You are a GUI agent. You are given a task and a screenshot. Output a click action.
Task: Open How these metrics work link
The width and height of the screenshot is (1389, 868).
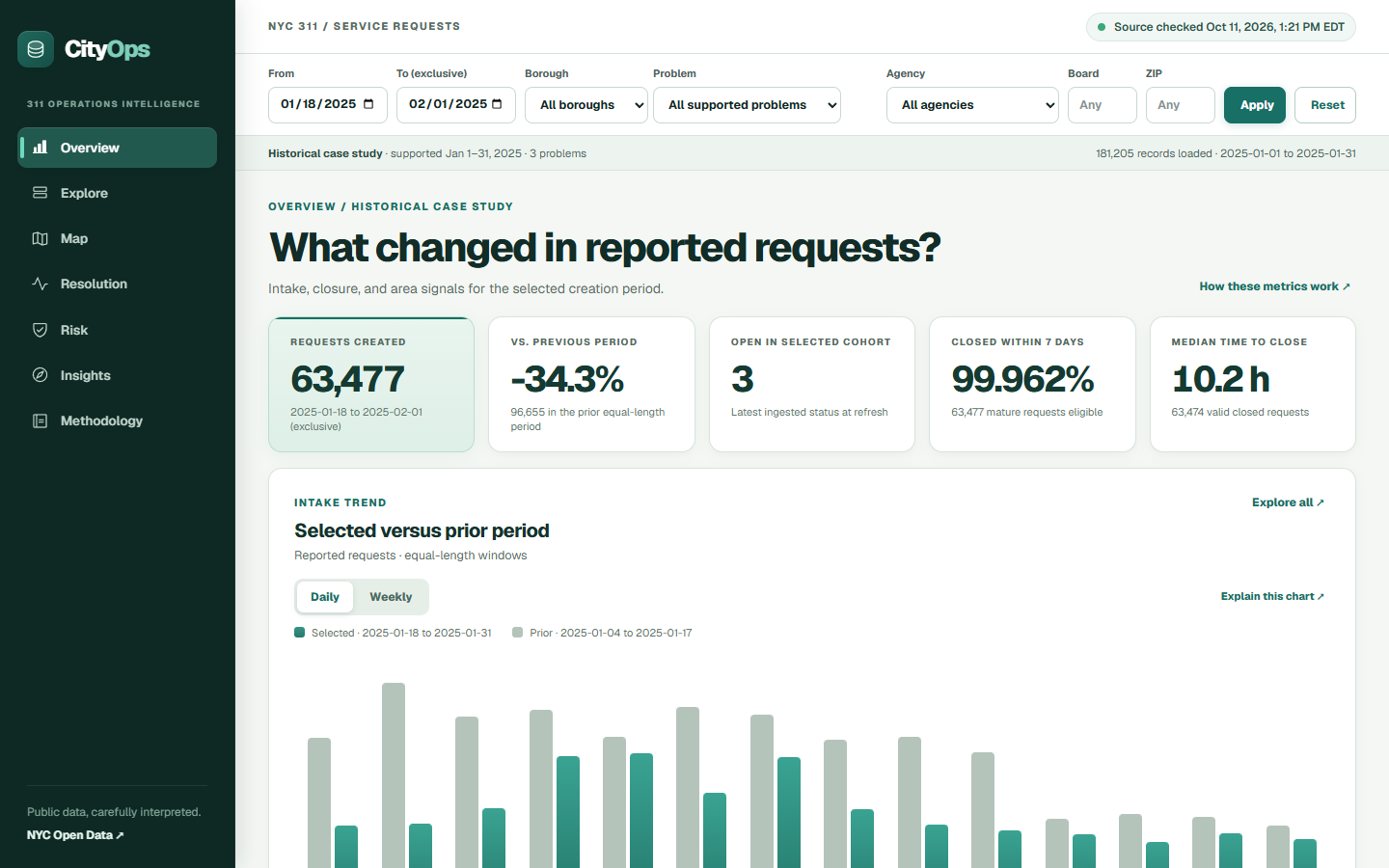click(x=1274, y=286)
